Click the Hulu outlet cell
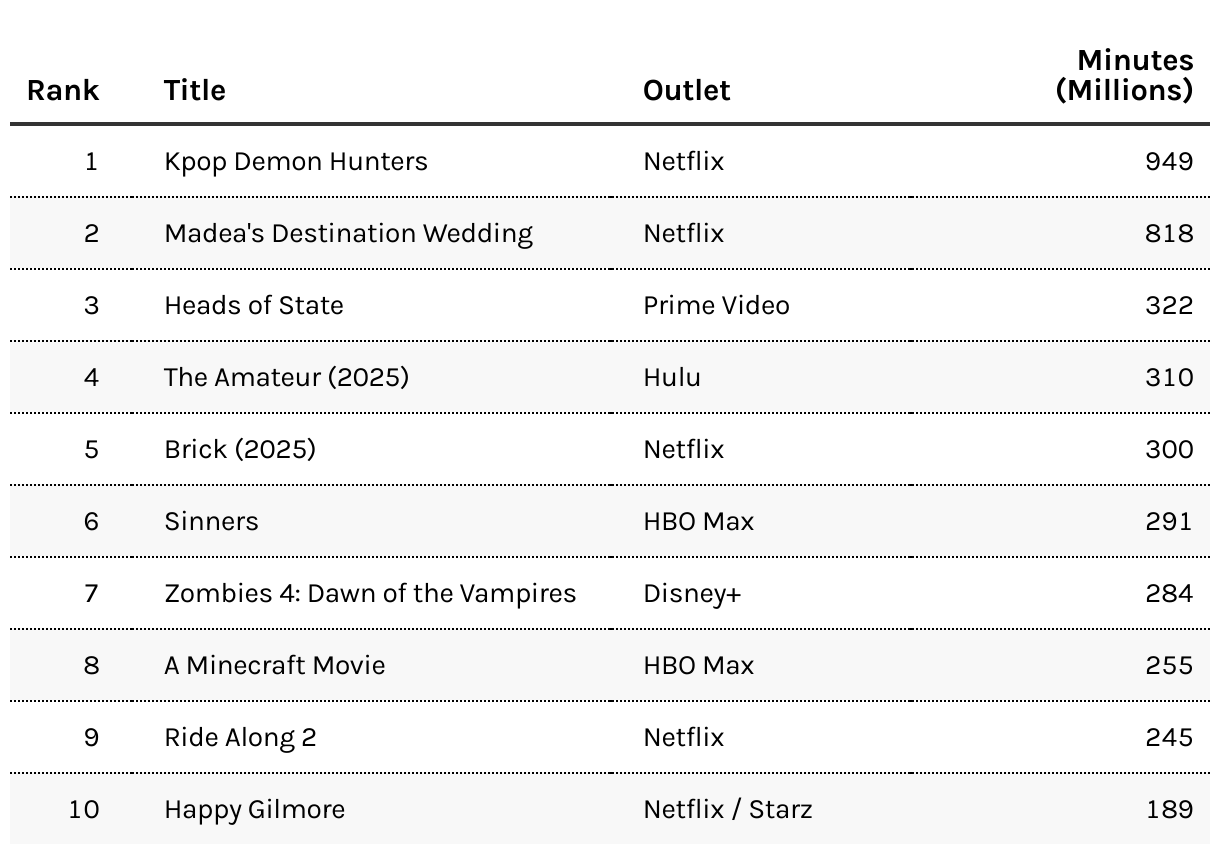 tap(672, 377)
